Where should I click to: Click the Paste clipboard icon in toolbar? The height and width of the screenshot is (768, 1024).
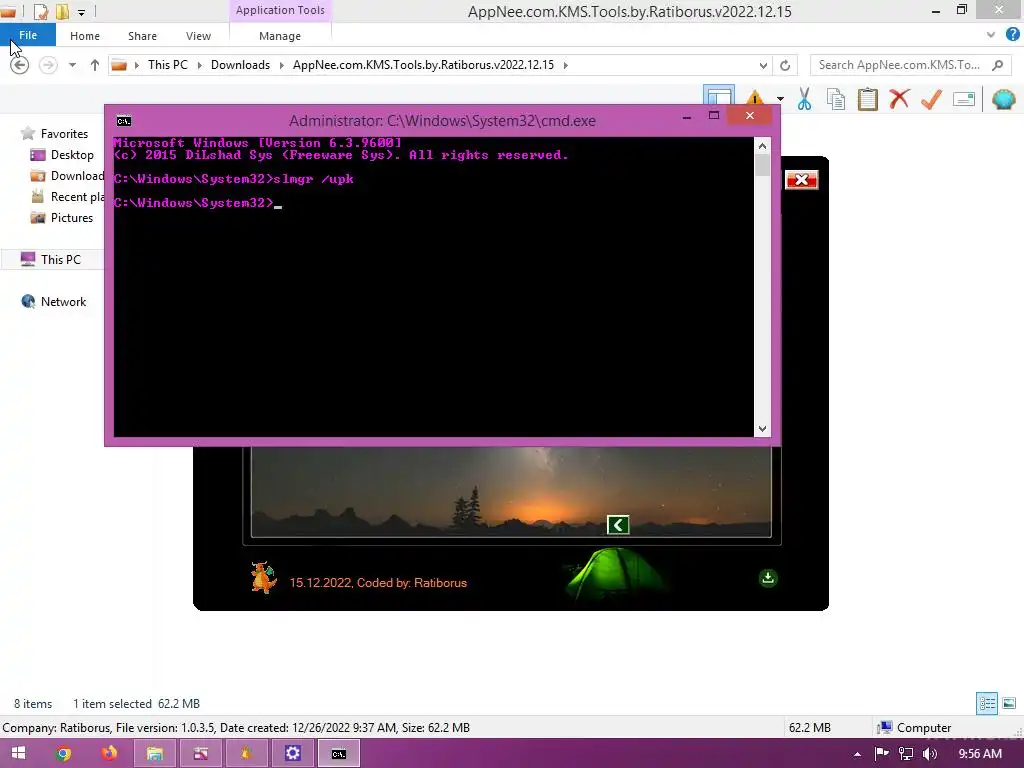point(867,99)
